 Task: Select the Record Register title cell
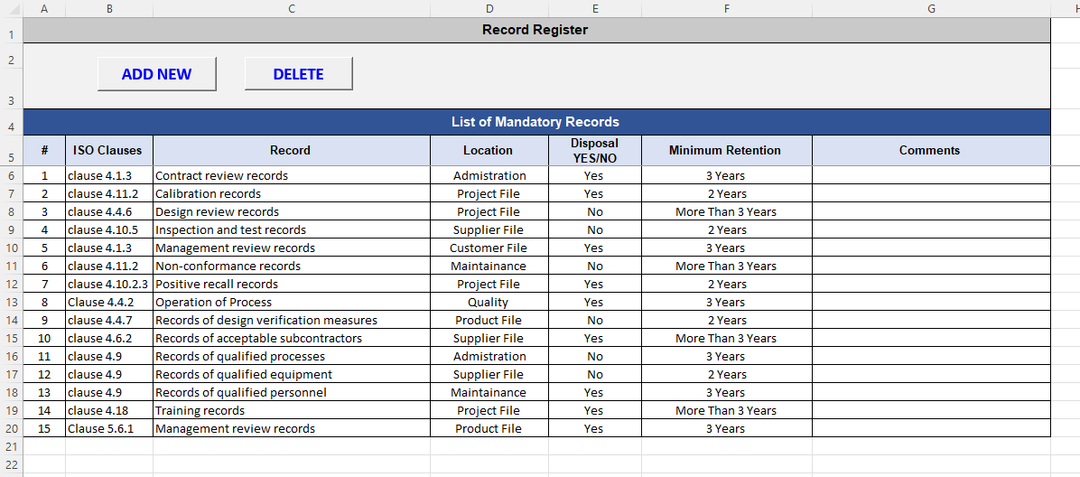535,30
